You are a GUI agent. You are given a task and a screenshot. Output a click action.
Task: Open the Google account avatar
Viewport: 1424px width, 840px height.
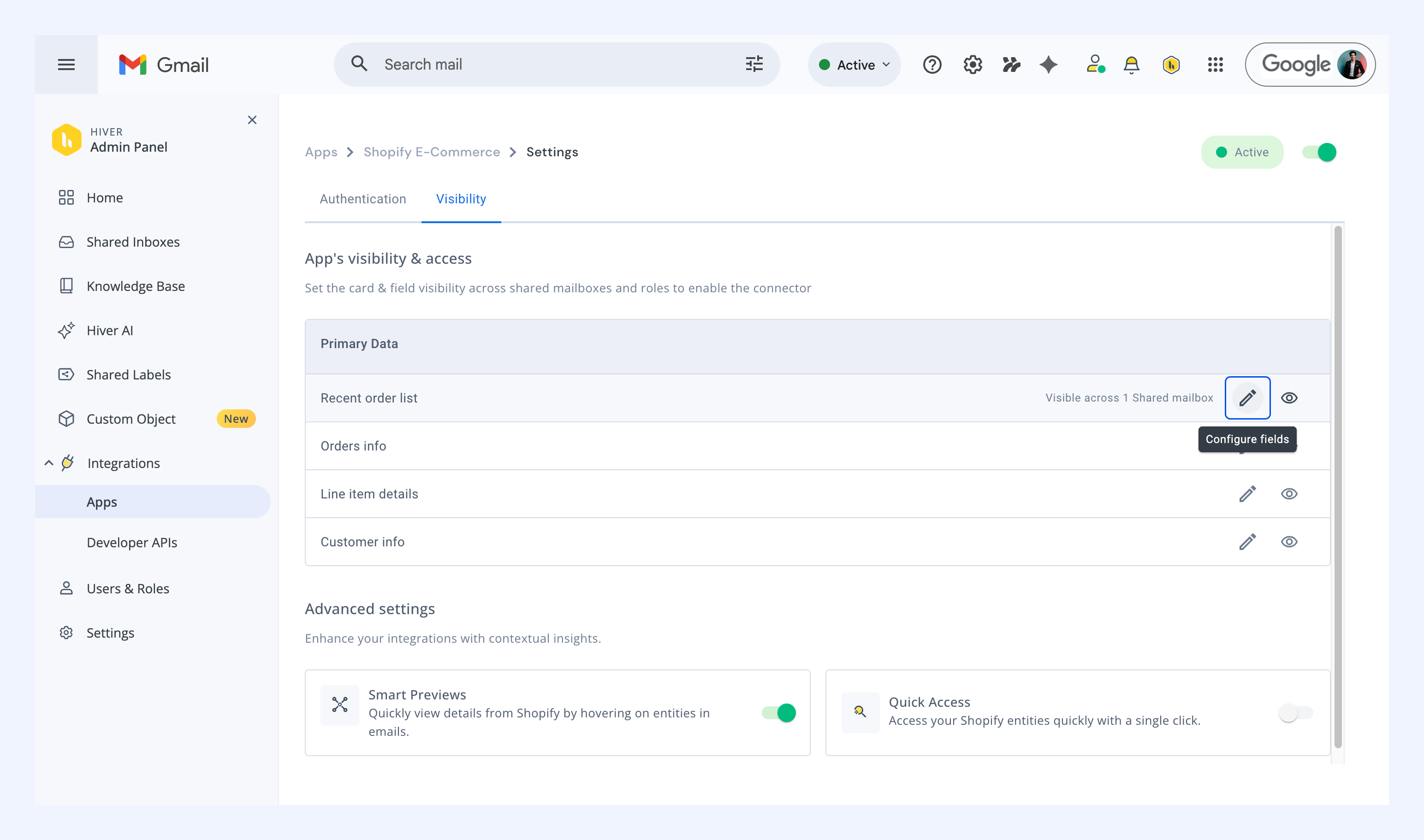tap(1352, 65)
